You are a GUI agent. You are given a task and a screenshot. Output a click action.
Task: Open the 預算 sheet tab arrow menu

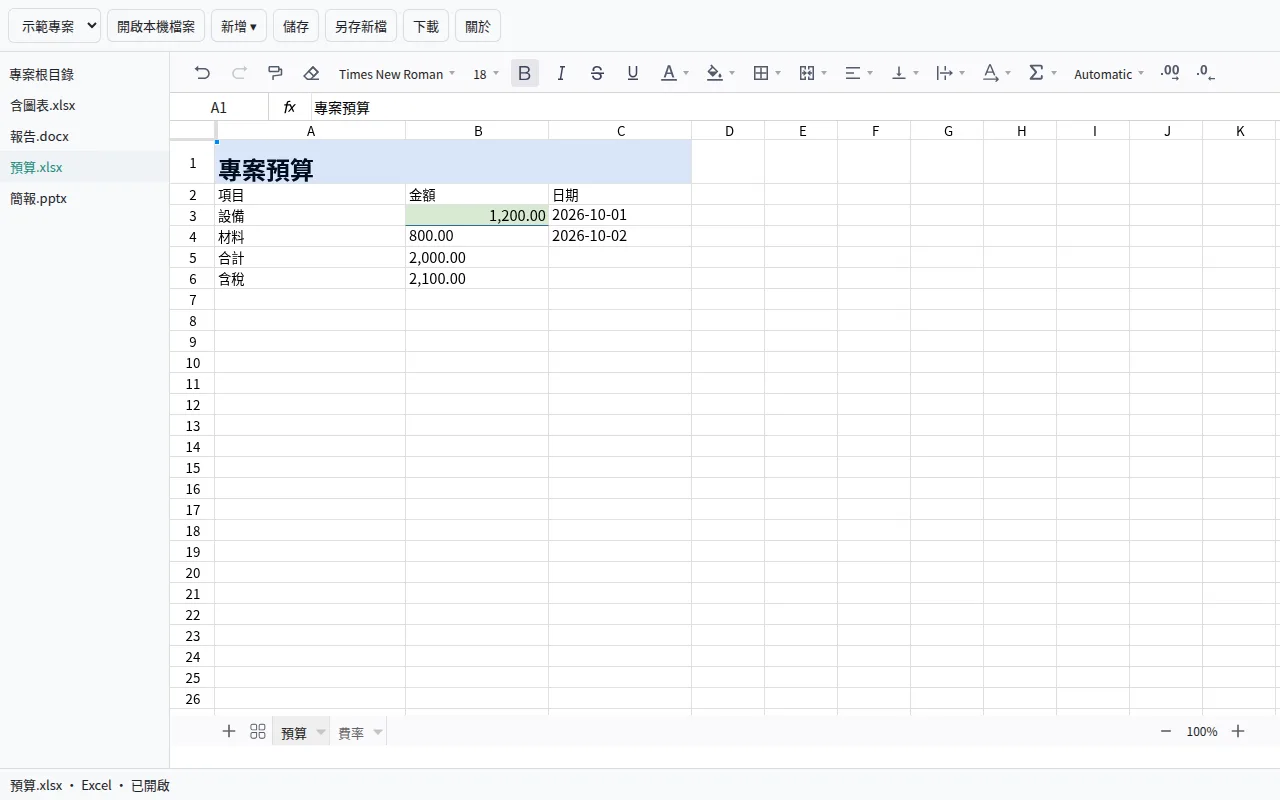point(321,733)
